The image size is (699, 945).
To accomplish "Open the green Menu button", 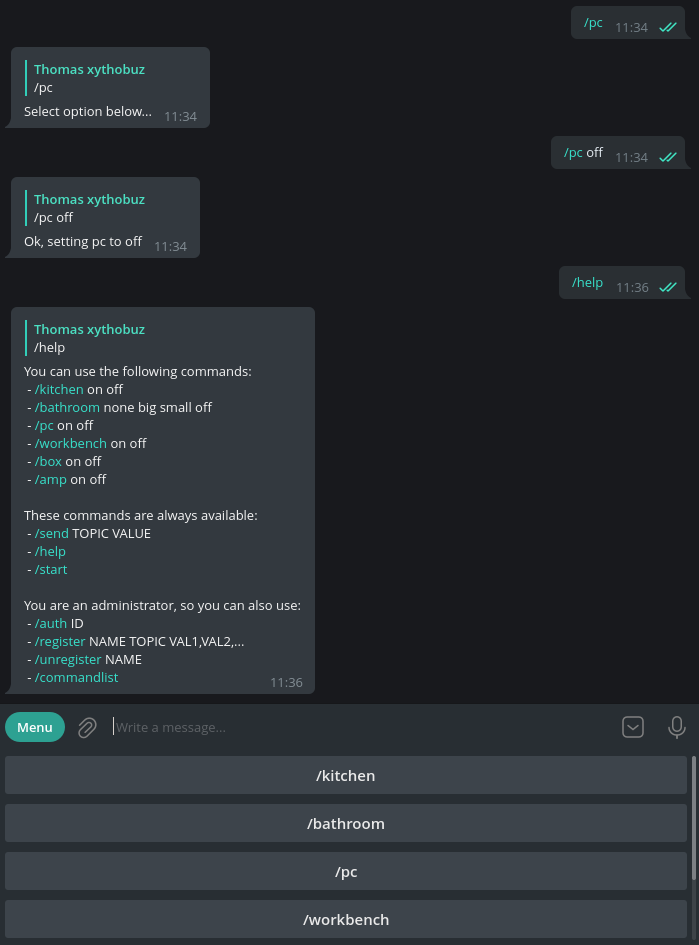I will (x=35, y=727).
